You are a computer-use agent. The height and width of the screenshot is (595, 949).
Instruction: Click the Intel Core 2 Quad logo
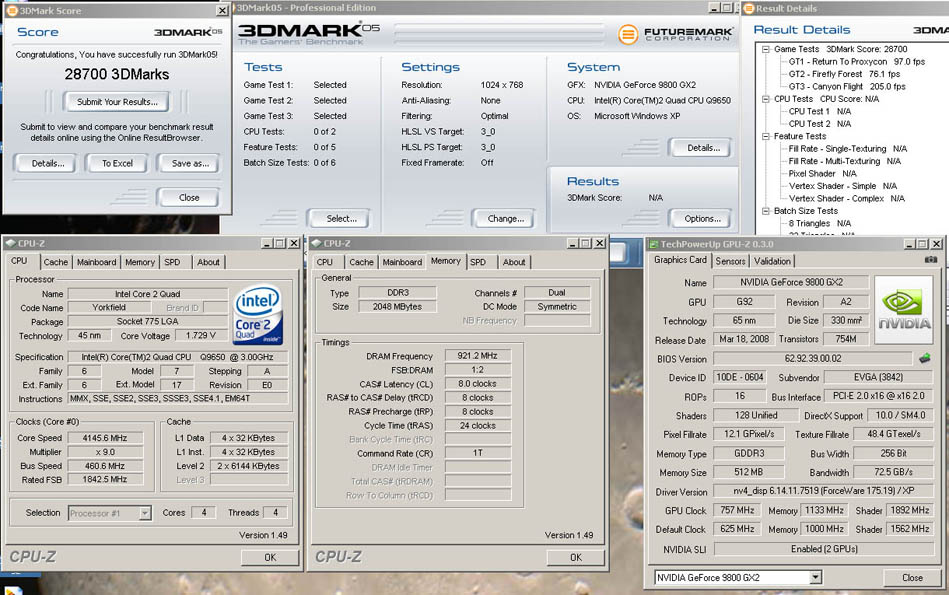(x=258, y=315)
